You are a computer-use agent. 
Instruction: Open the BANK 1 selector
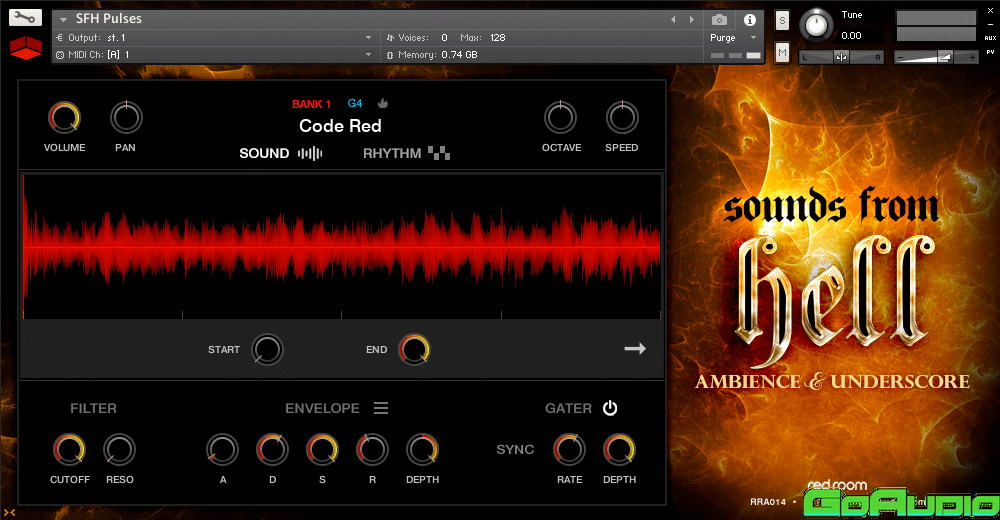311,103
